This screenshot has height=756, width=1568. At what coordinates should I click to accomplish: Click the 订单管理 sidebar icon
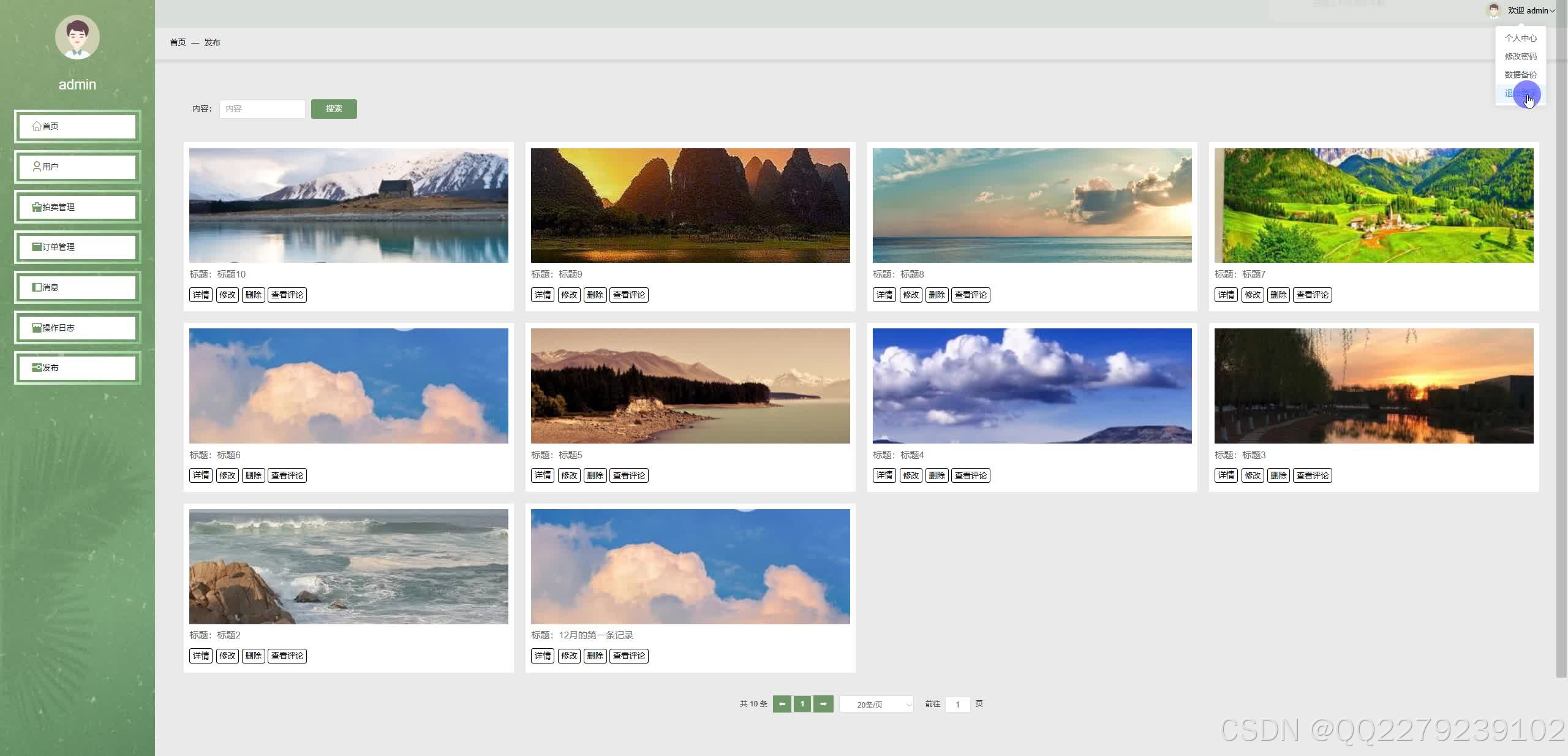37,247
